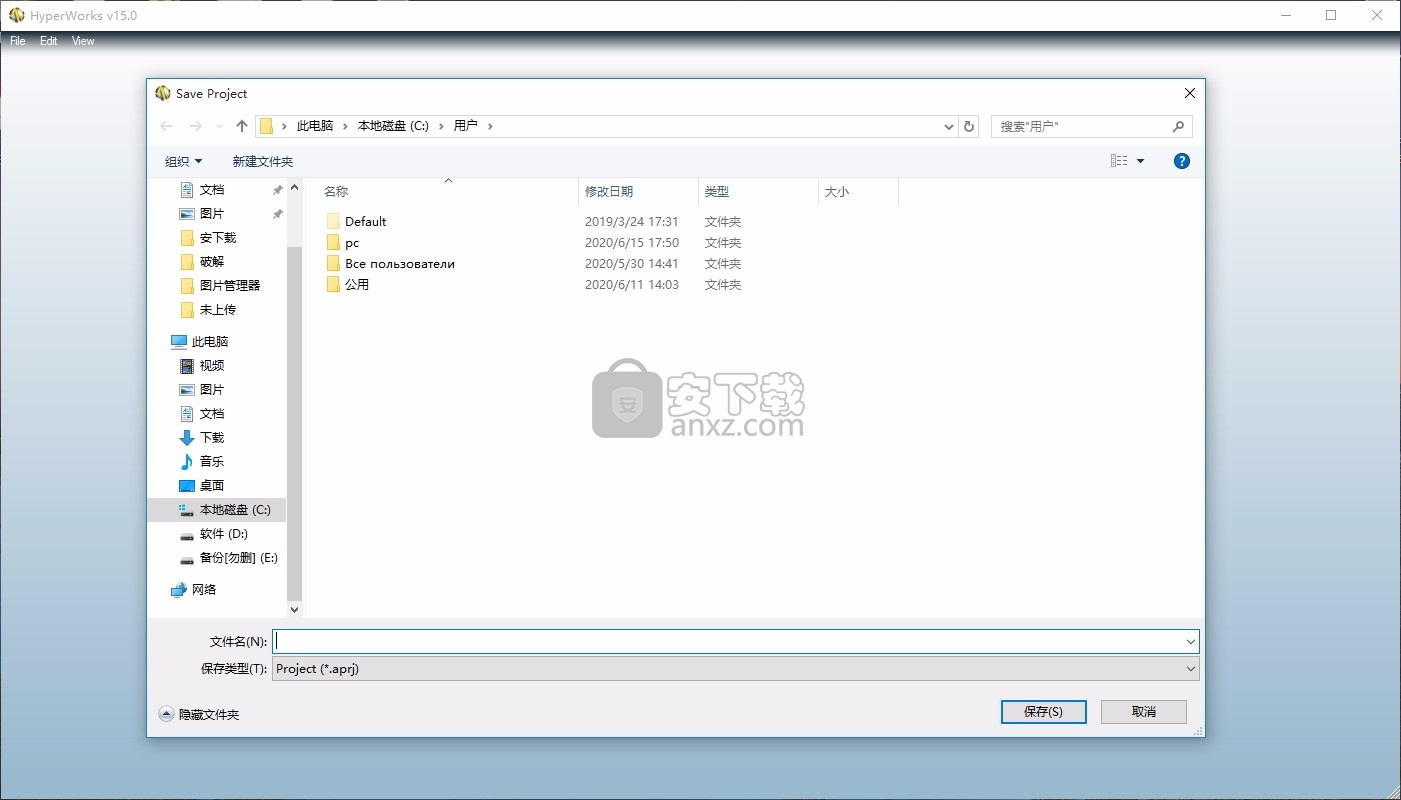
Task: Expand the 文件名 dropdown arrow
Action: pyautogui.click(x=1190, y=641)
